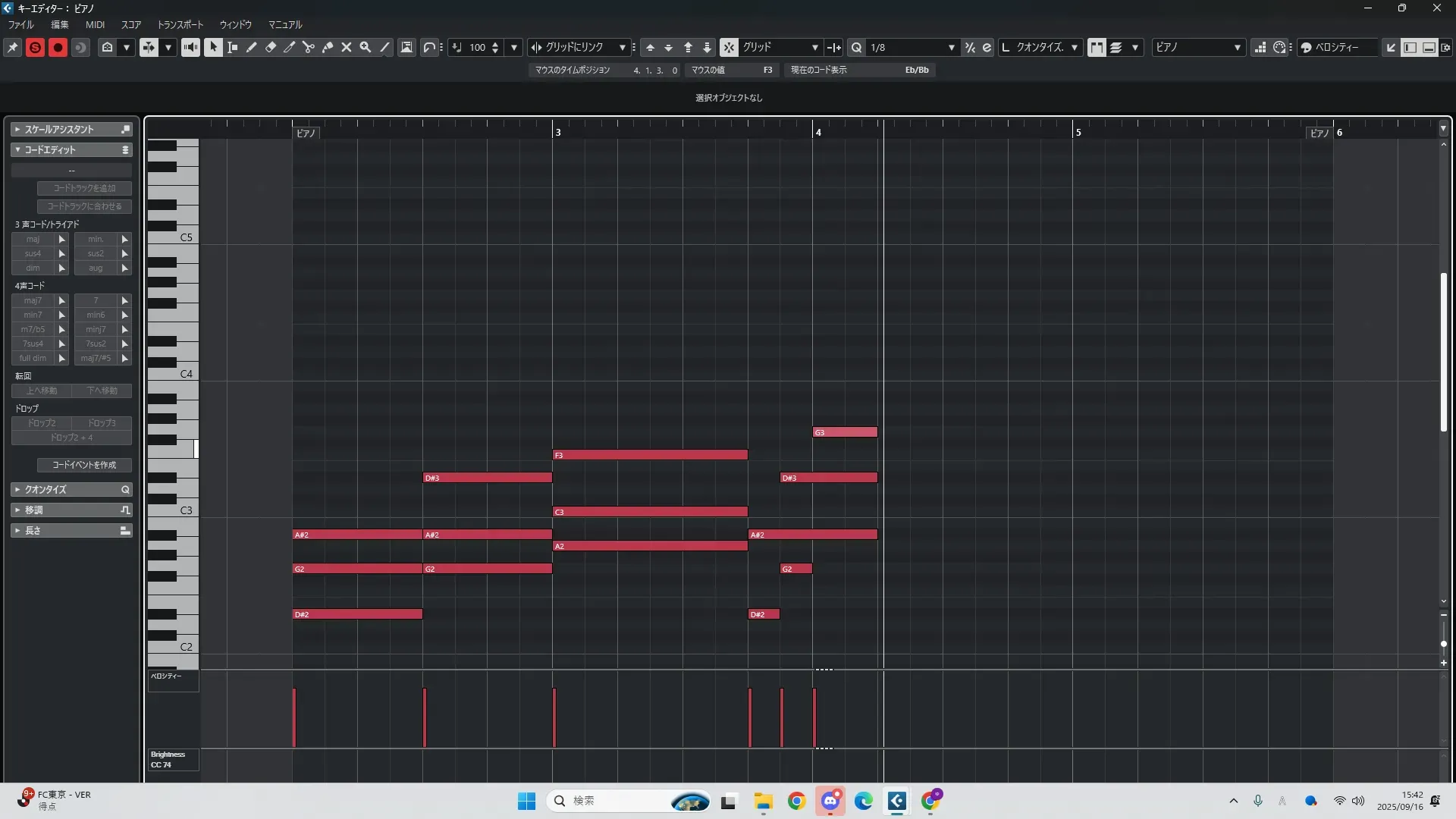Click the maj triad chord button

click(33, 239)
